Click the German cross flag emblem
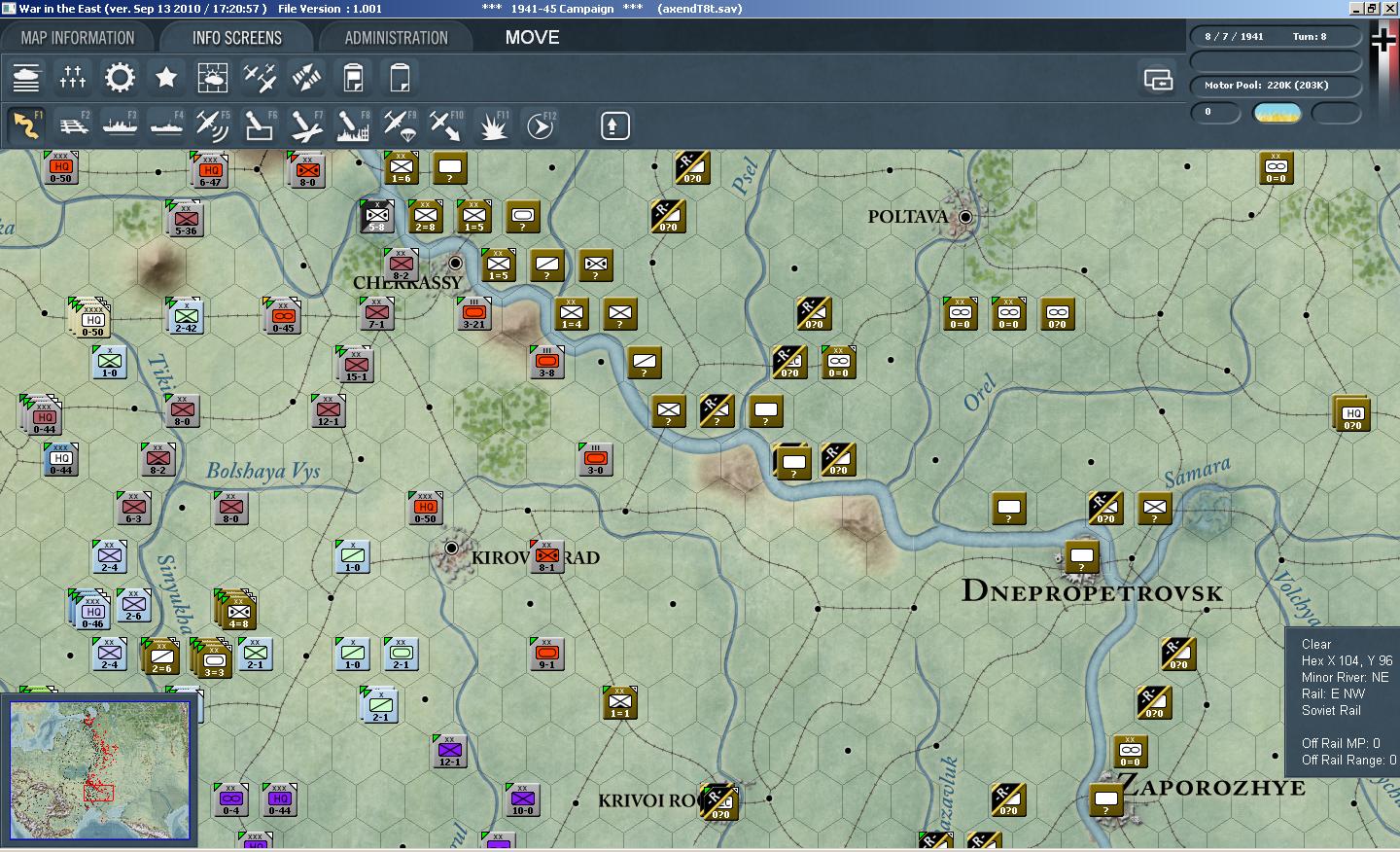 click(1382, 40)
